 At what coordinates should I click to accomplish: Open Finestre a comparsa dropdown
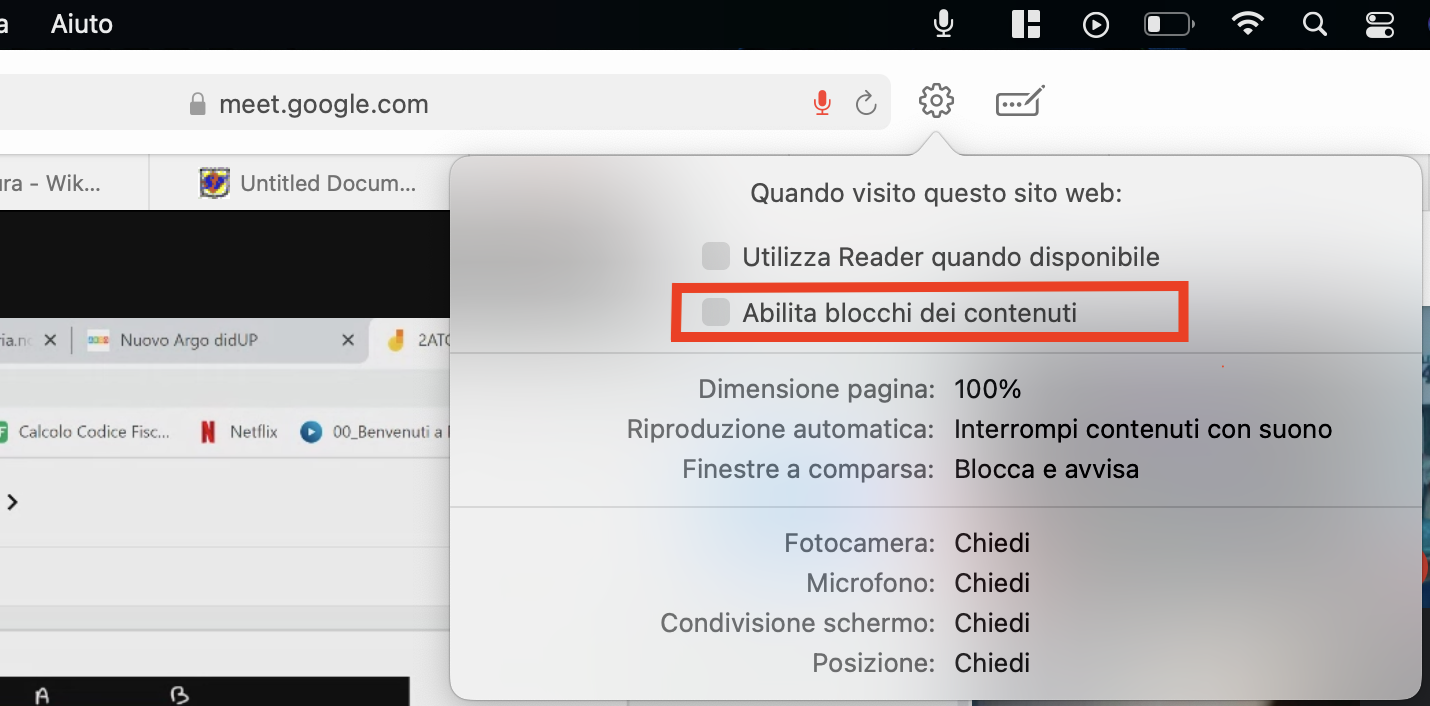[x=1046, y=469]
